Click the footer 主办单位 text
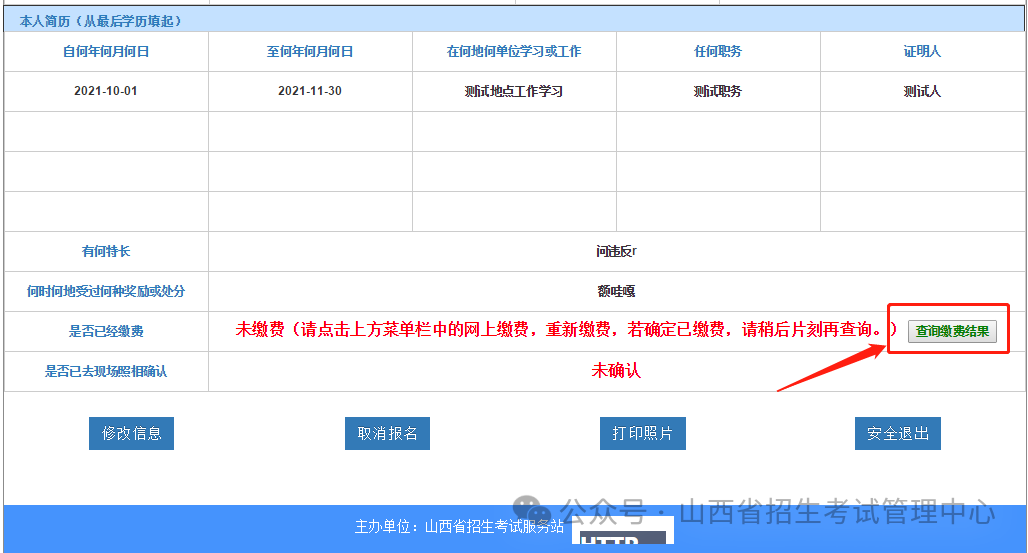Viewport: 1028px width, 553px height. pos(459,526)
